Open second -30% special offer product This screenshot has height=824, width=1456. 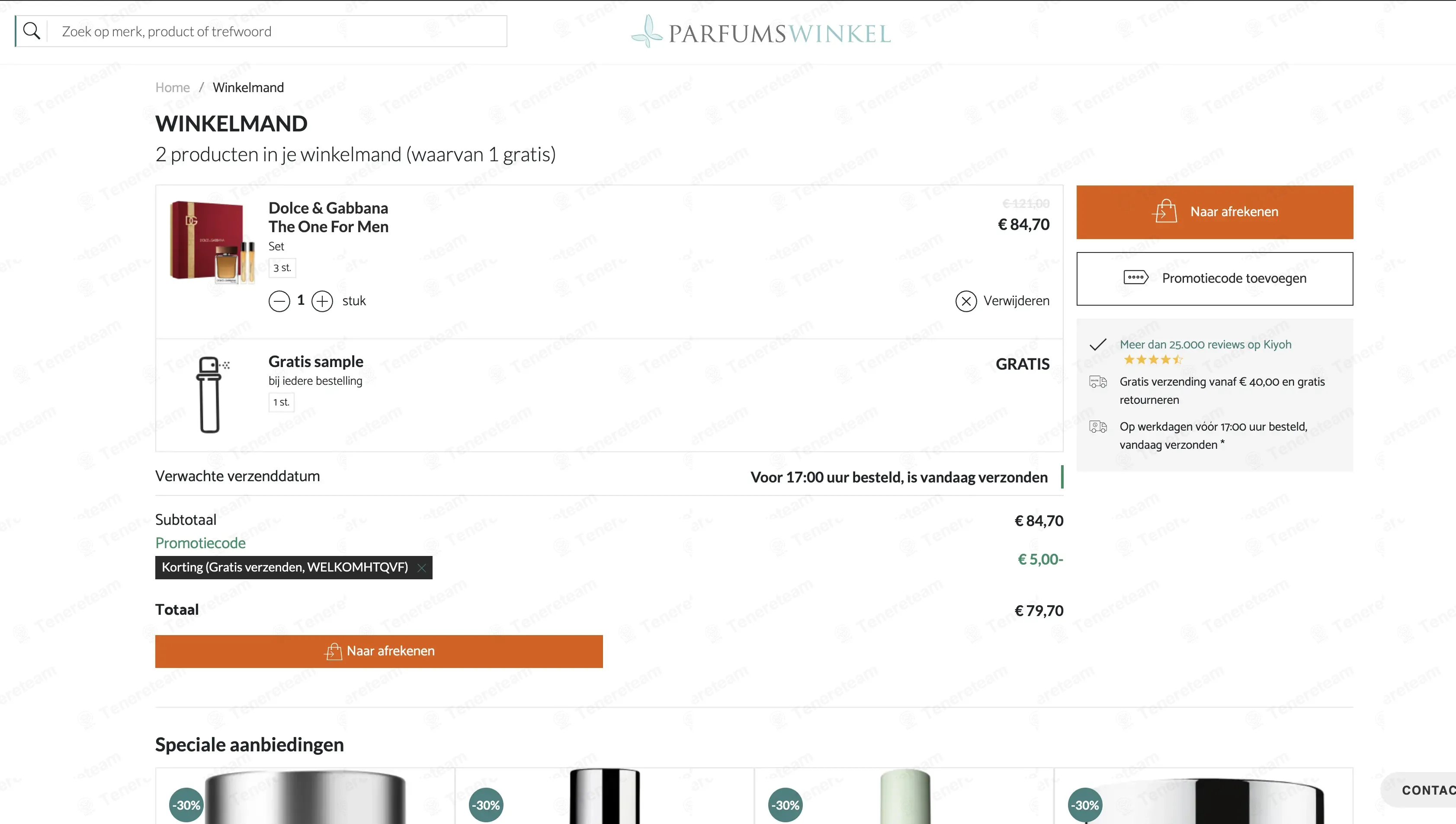605,796
